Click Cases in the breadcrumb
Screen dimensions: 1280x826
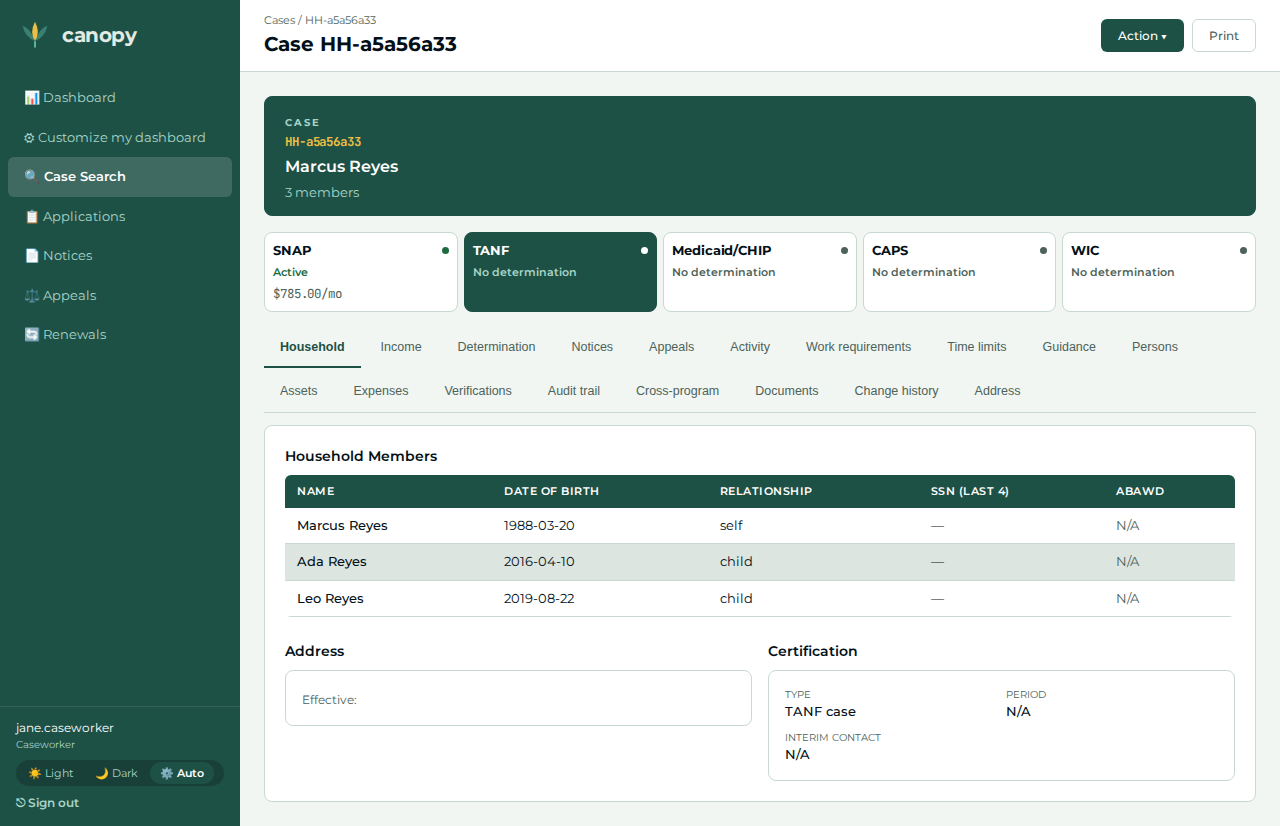point(279,20)
